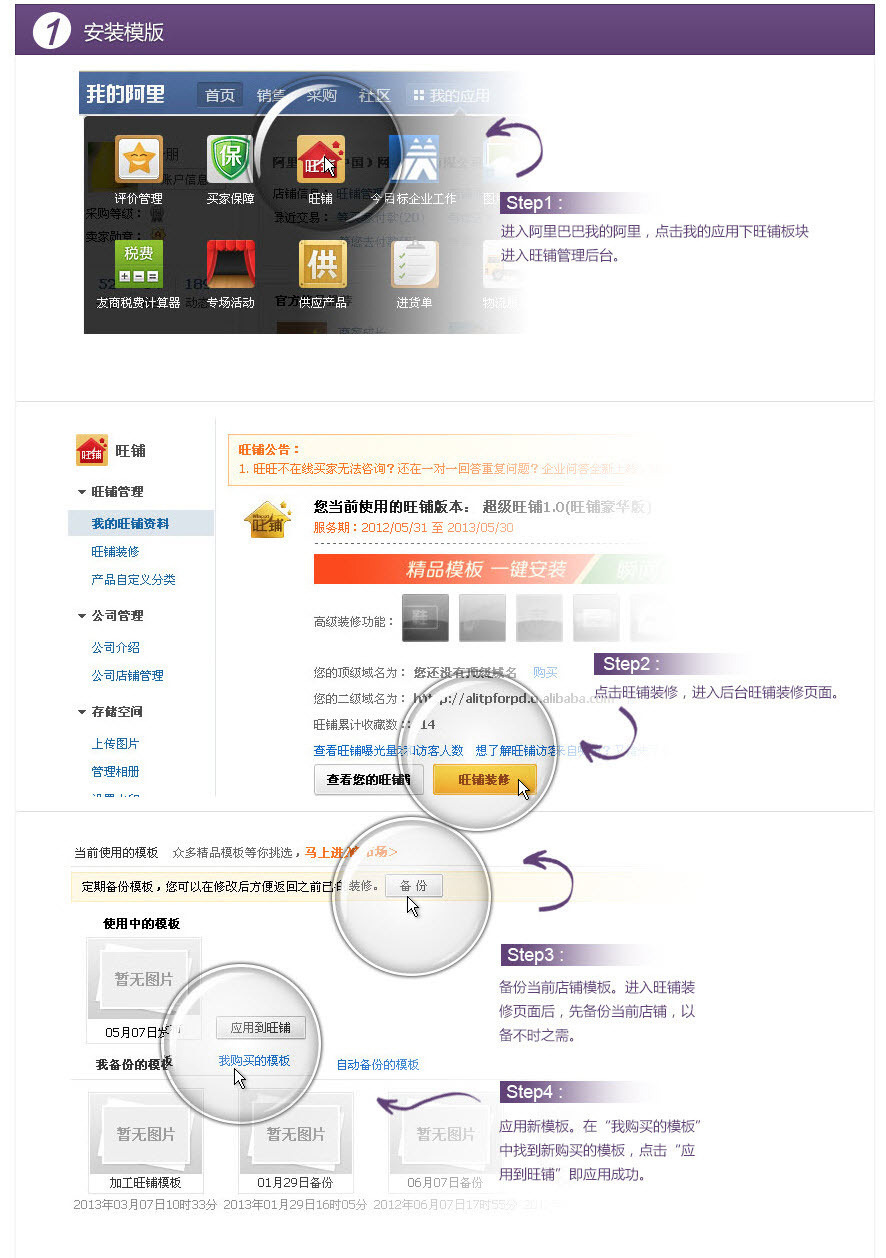
Task: Open the 今日标企业工作 app icon
Action: point(413,160)
